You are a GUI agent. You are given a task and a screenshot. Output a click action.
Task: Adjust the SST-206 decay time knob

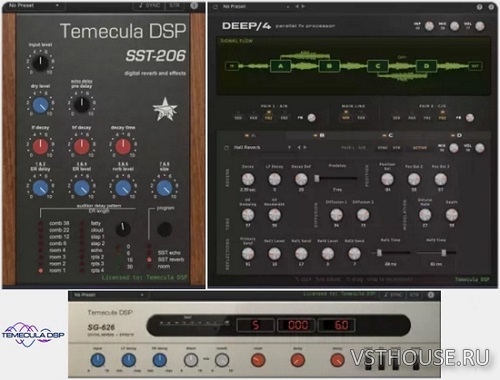[x=123, y=146]
